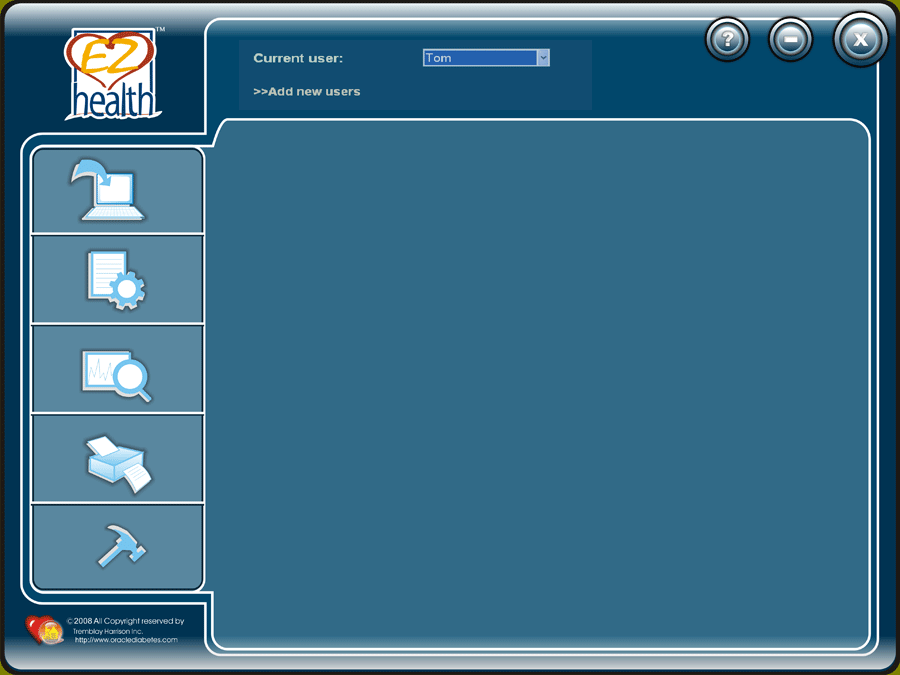
Task: Open the hammer tools icon
Action: [119, 547]
